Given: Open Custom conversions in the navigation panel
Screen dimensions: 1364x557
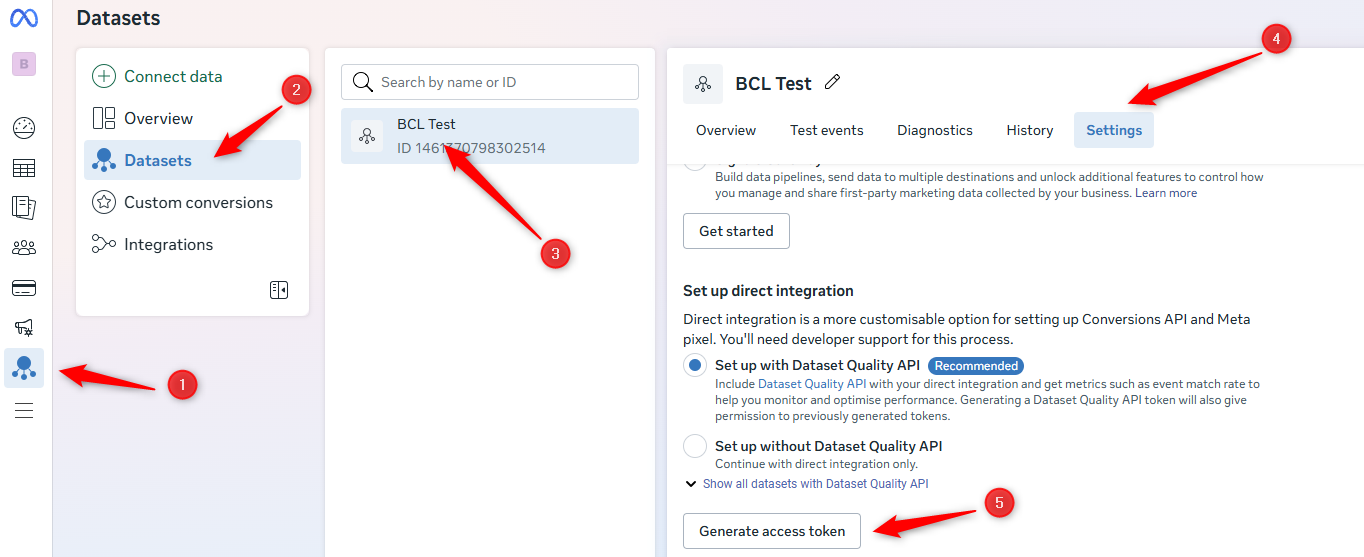Looking at the screenshot, I should pyautogui.click(x=198, y=202).
